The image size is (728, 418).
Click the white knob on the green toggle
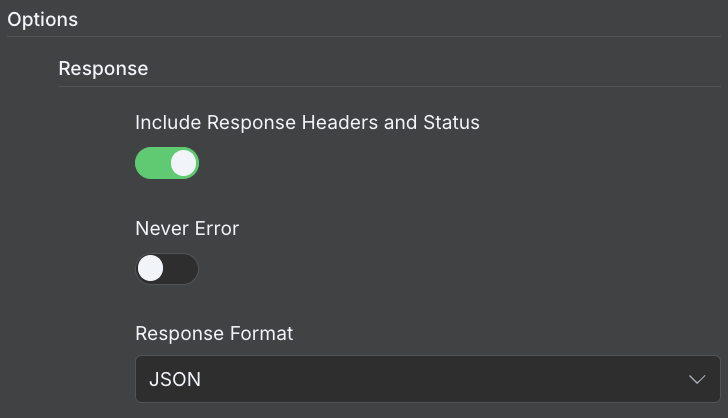tap(183, 163)
